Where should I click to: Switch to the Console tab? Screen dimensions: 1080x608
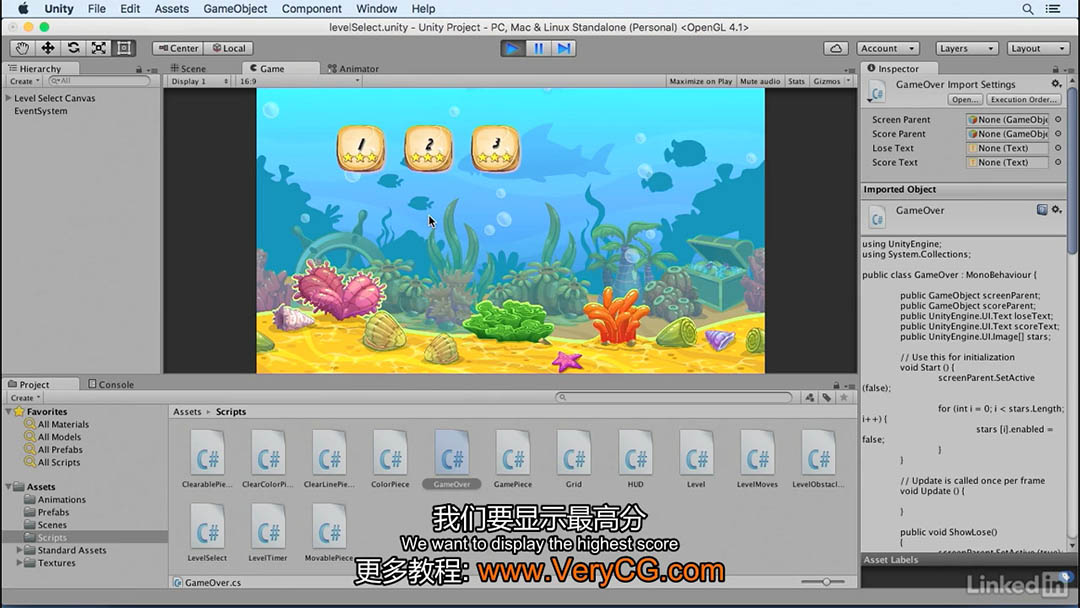[x=111, y=384]
